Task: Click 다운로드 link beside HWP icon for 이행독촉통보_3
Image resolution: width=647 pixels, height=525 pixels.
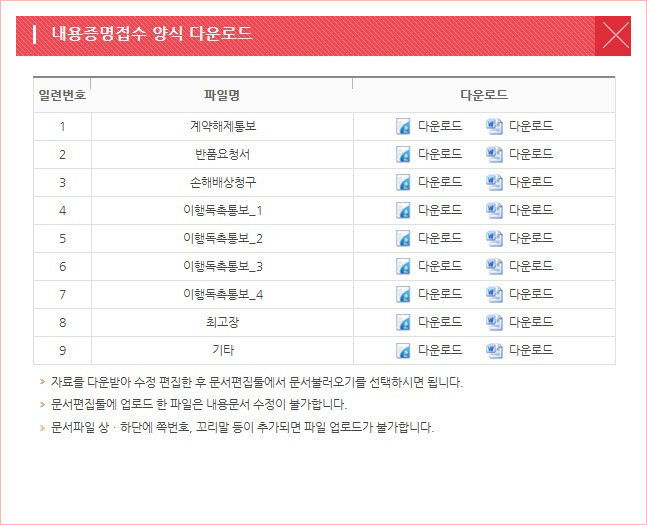Action: [440, 266]
